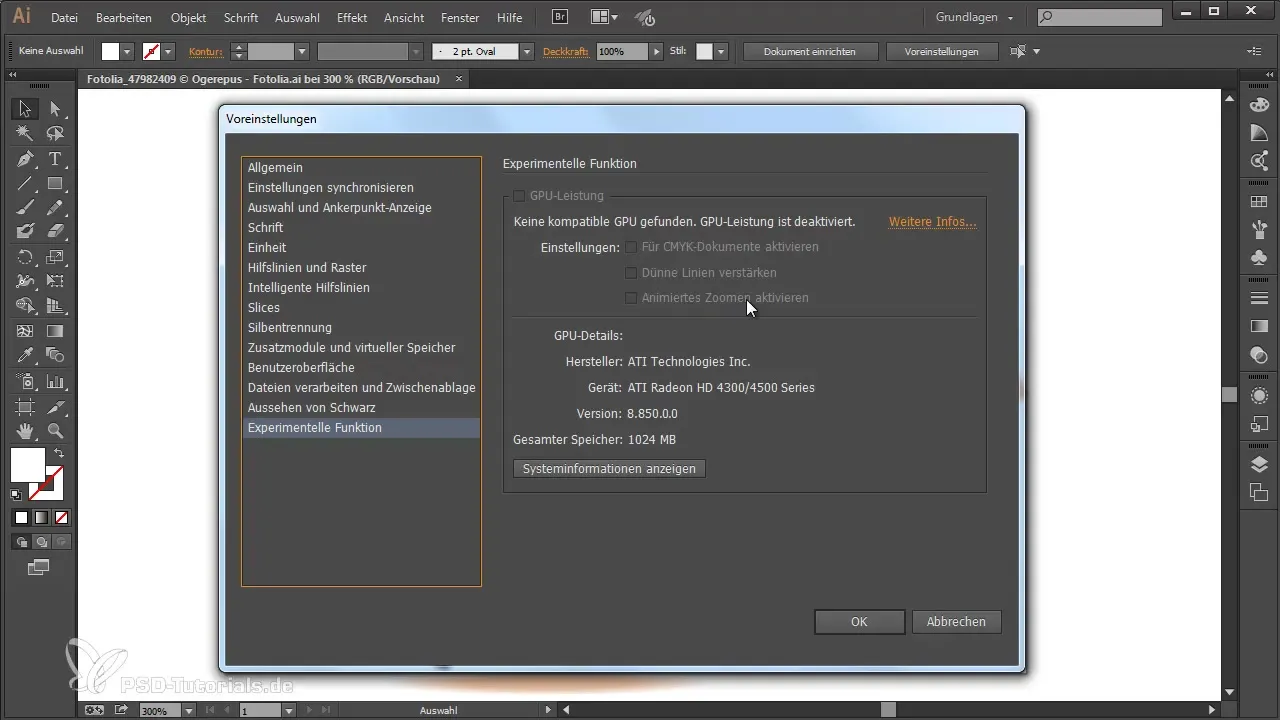Viewport: 1280px width, 720px height.
Task: Click the OK button
Action: [859, 621]
